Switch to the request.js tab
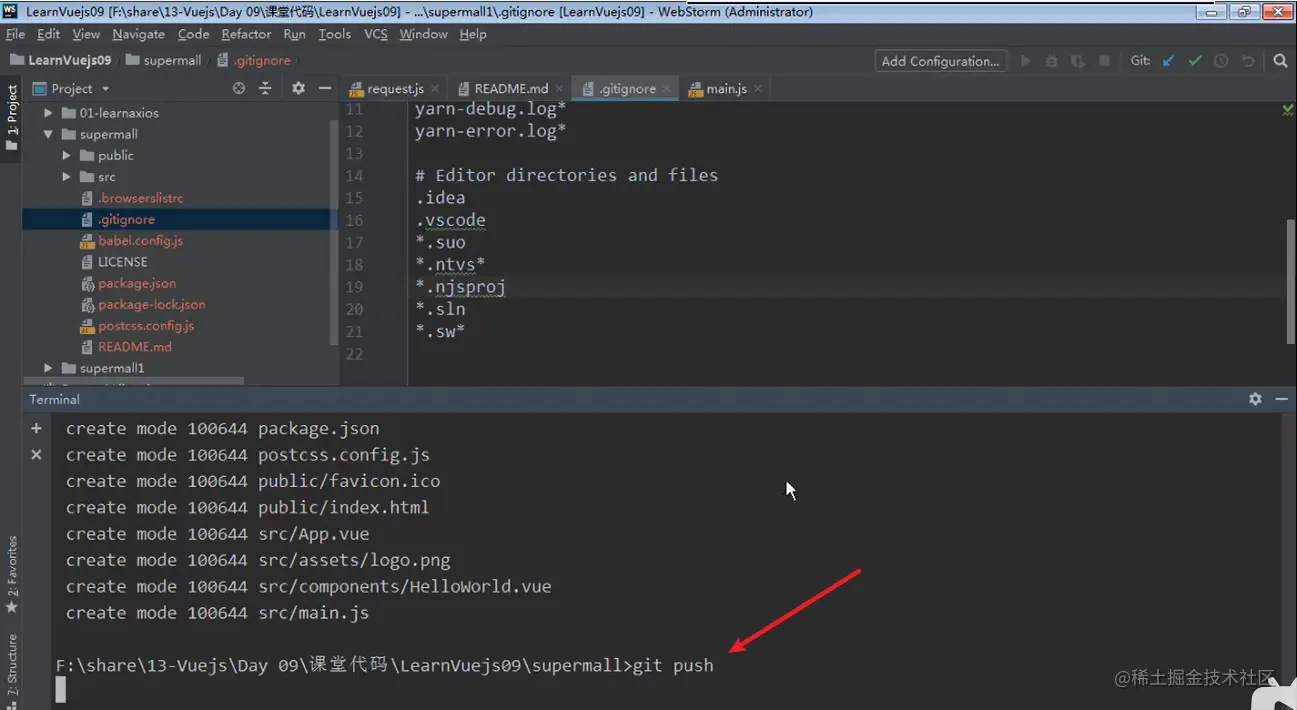Image resolution: width=1297 pixels, height=710 pixels. 395,89
